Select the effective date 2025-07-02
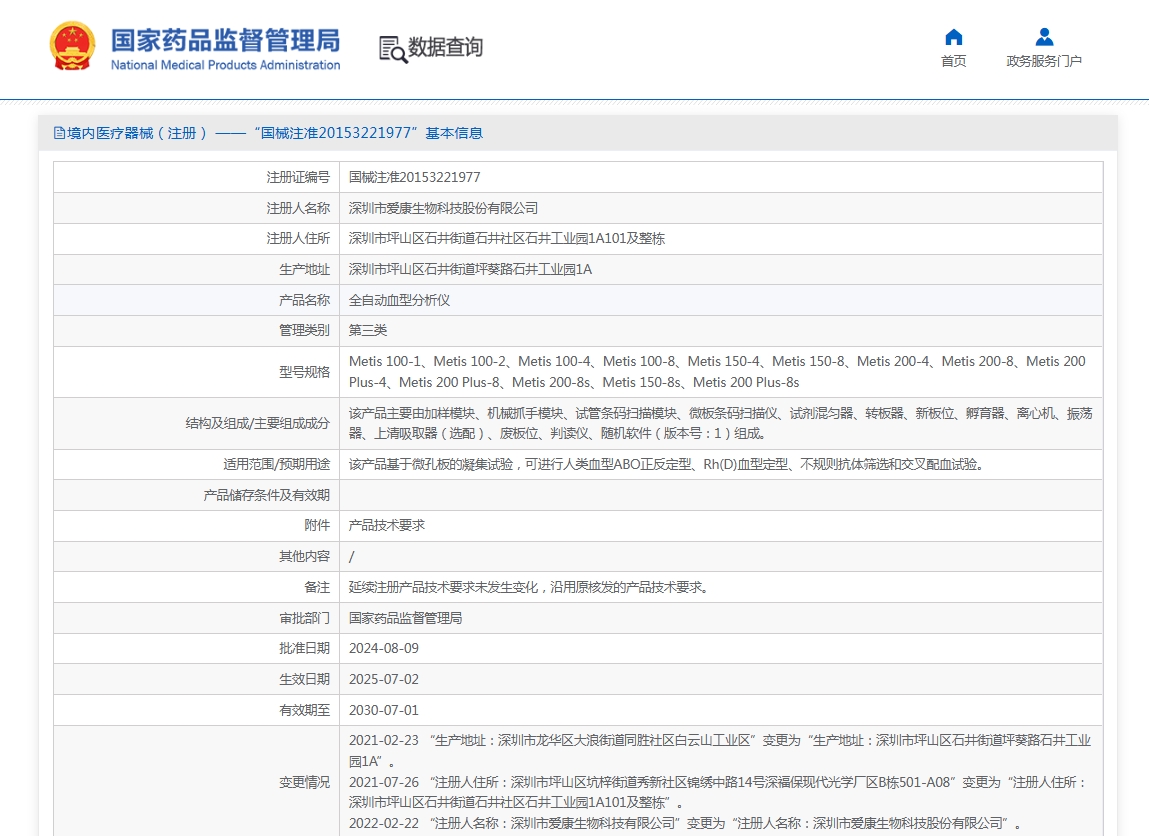The width and height of the screenshot is (1149, 836). pos(384,679)
